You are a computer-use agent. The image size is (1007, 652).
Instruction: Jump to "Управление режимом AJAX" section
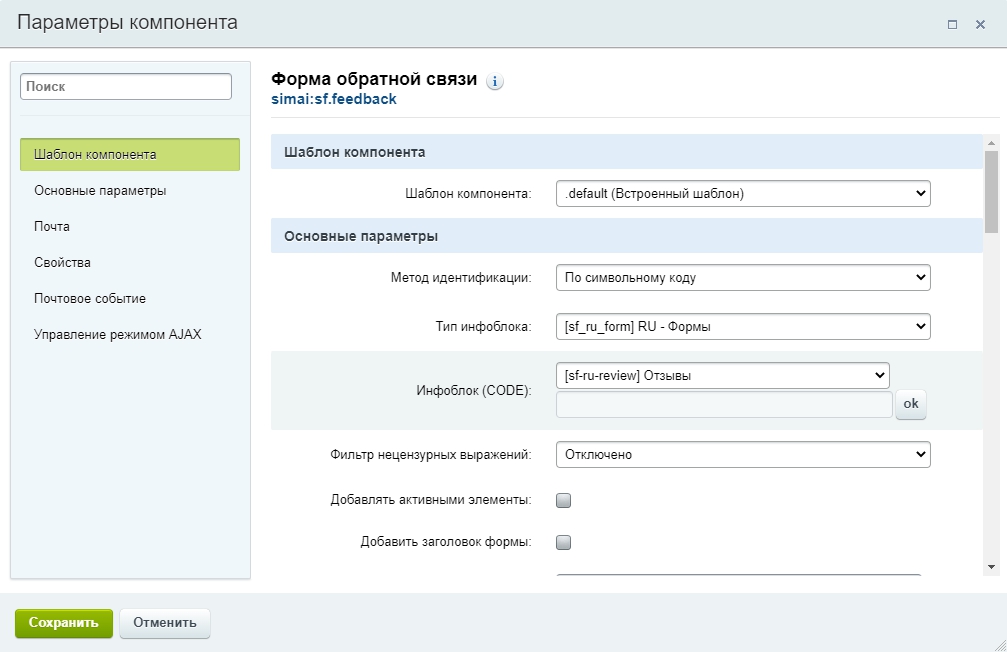117,334
